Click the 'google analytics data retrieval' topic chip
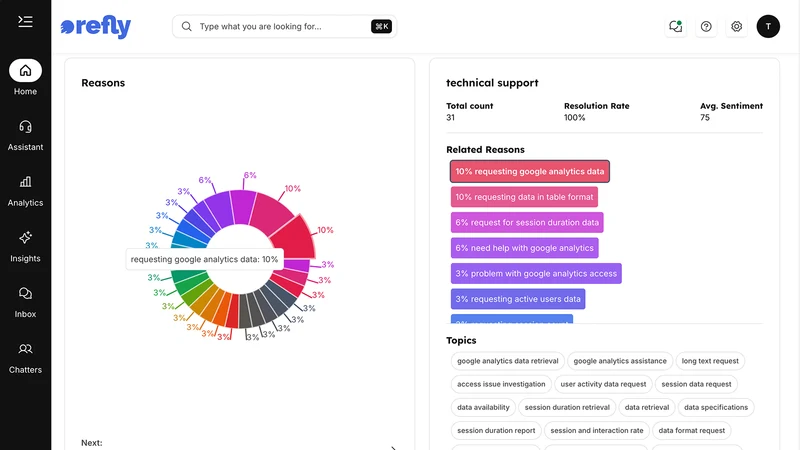Viewport: 800px width, 450px height. click(x=508, y=361)
